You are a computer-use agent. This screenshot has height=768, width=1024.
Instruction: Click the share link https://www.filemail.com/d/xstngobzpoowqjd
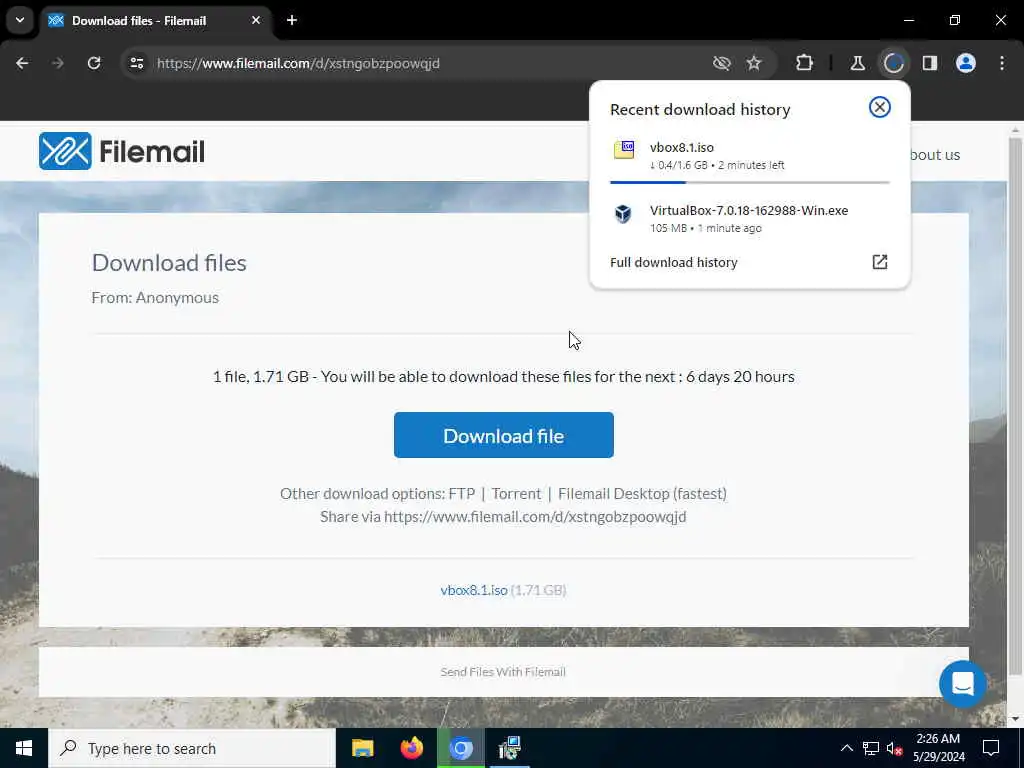[x=535, y=517]
